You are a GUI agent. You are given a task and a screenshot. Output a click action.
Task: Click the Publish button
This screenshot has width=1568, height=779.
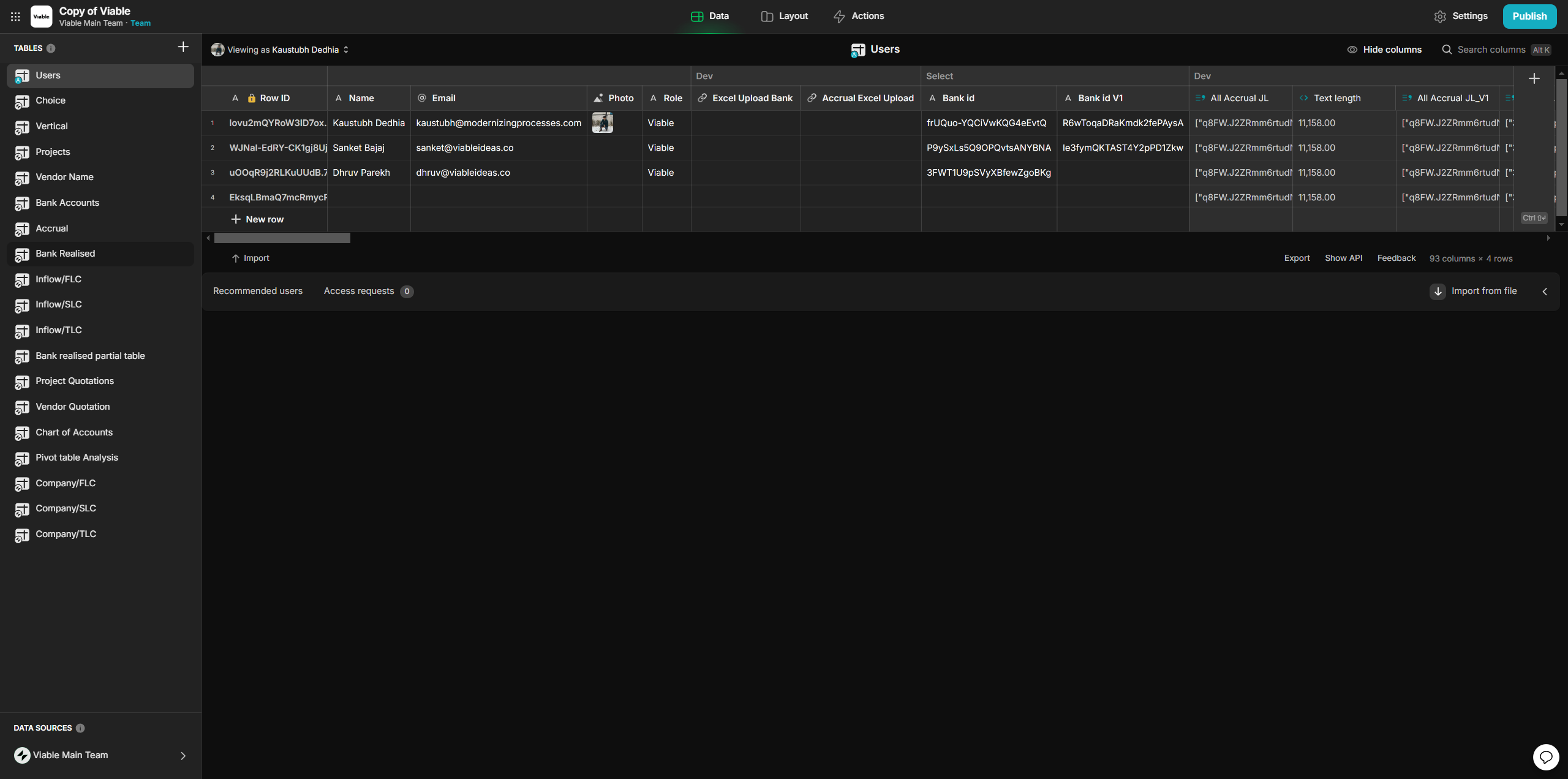tap(1529, 17)
